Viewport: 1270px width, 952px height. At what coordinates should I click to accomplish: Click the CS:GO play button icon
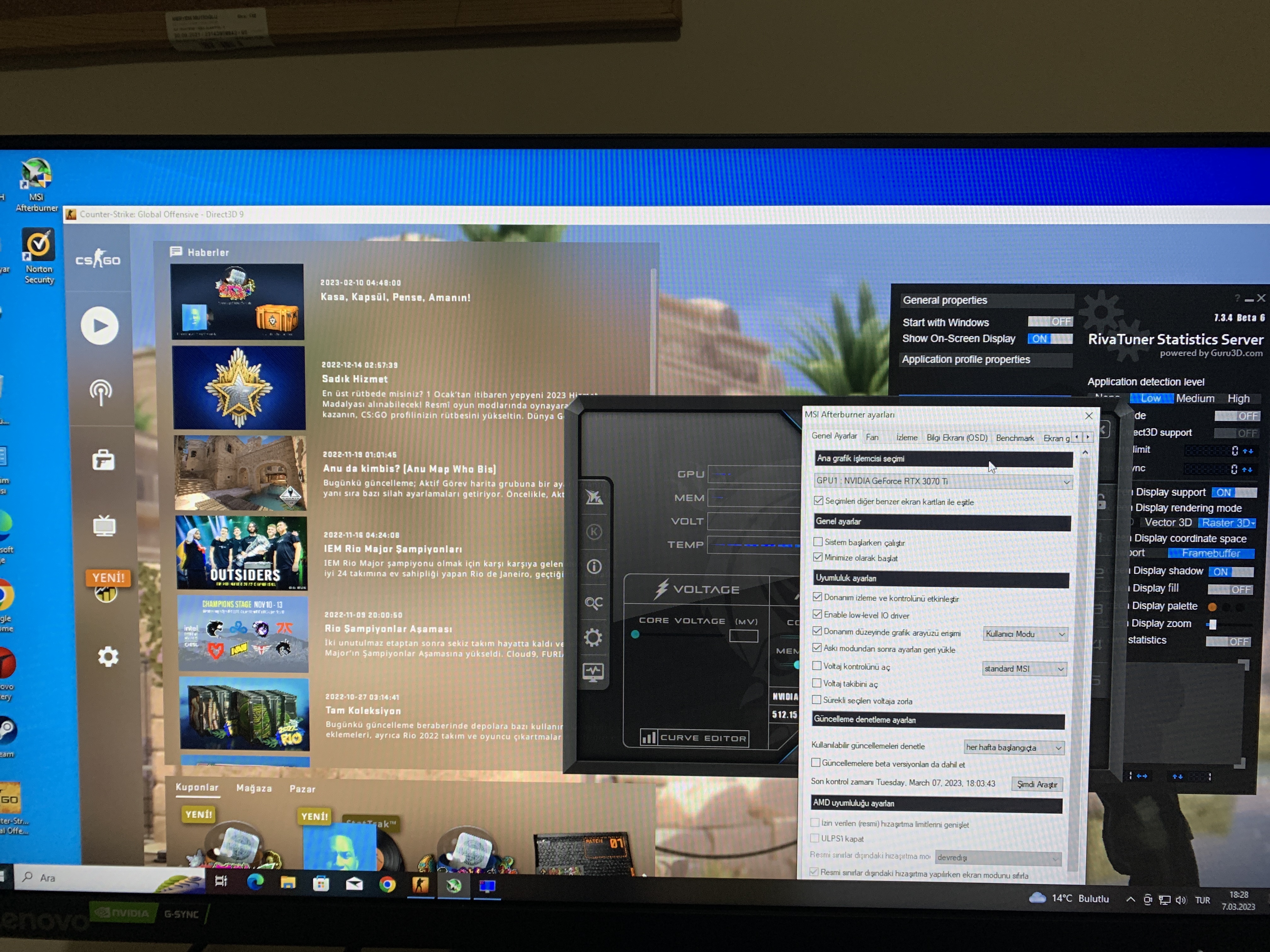click(99, 326)
